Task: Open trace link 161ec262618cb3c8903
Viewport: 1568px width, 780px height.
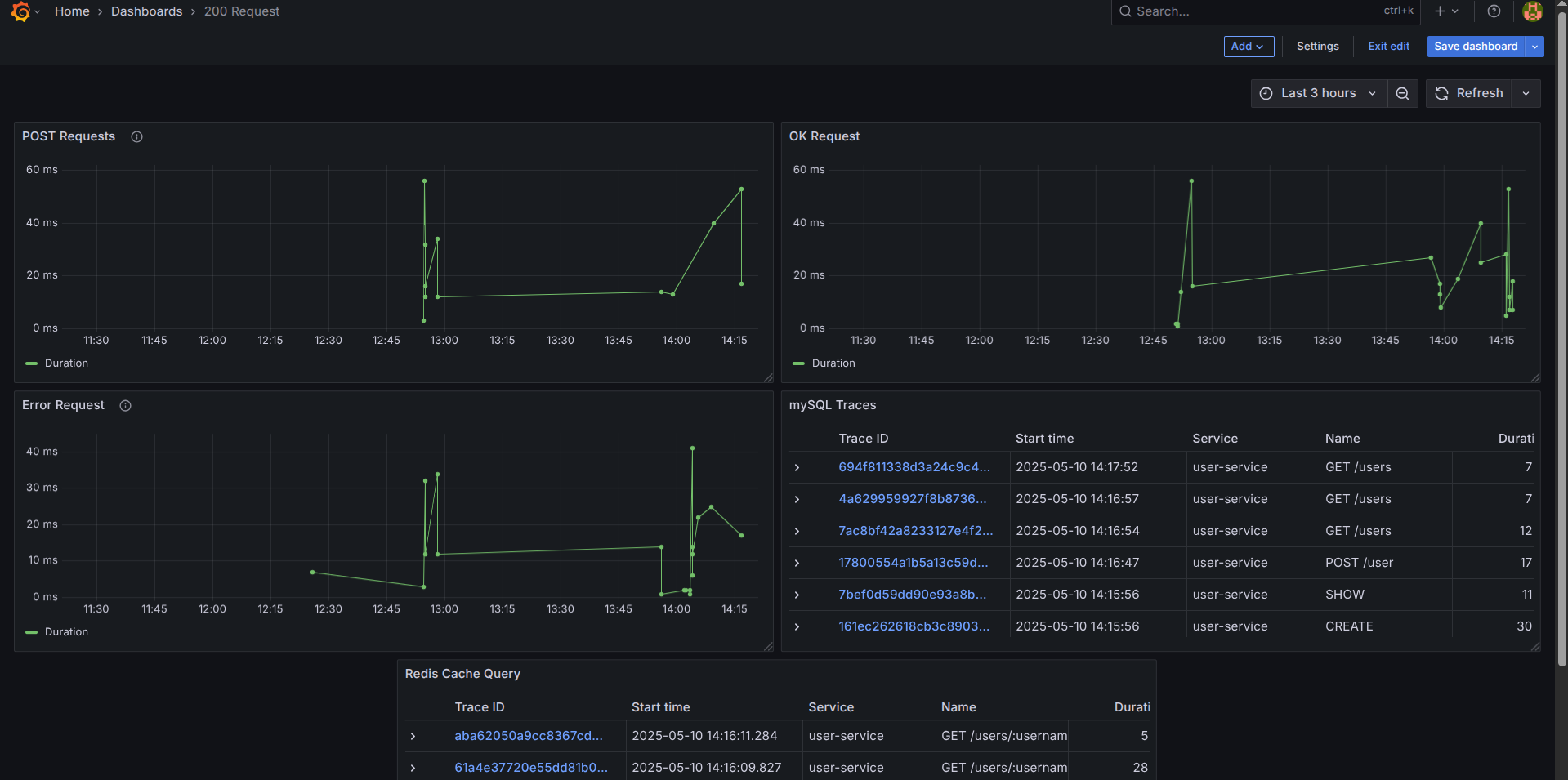Action: coord(914,626)
